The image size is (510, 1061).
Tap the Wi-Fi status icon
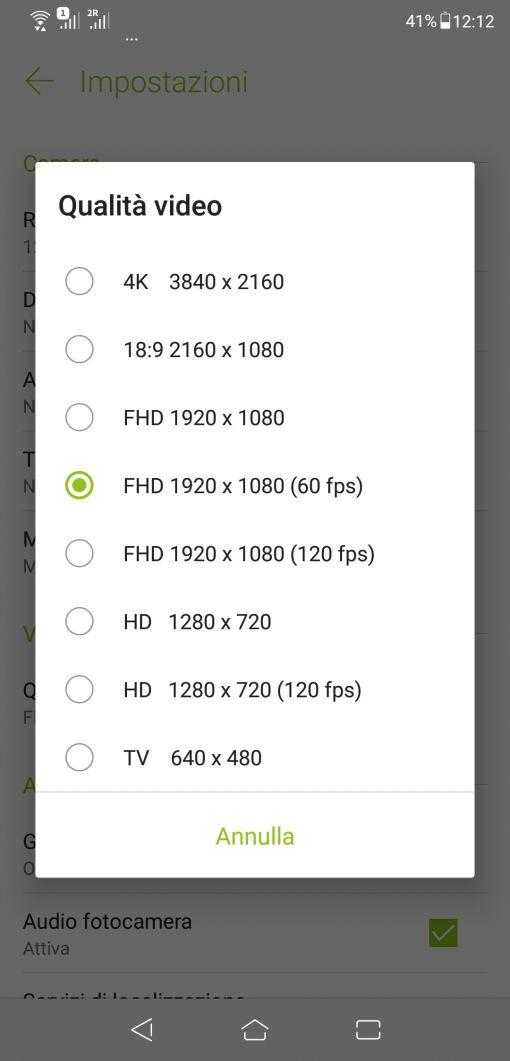click(x=41, y=20)
